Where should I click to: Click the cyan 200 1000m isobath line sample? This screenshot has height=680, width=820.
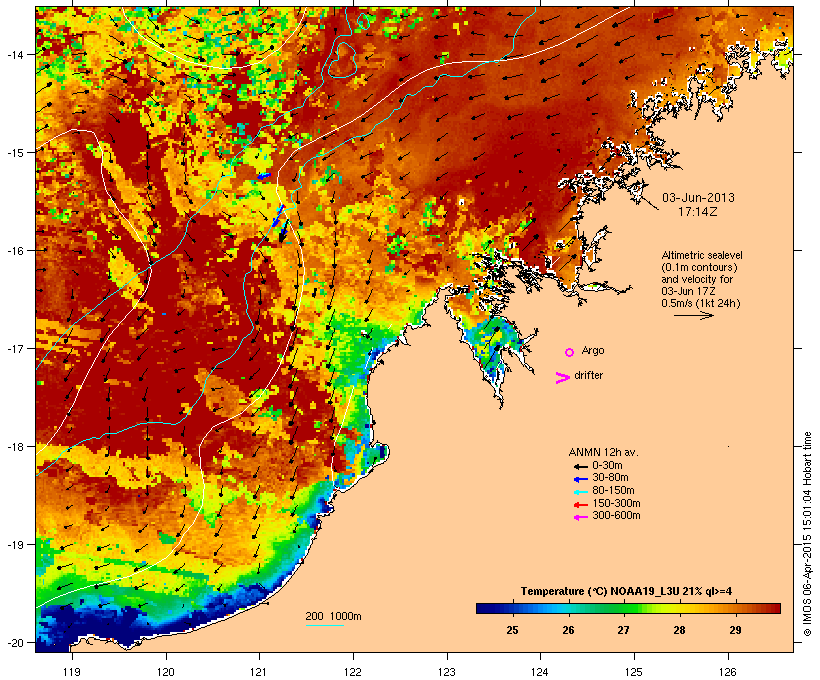(x=324, y=626)
